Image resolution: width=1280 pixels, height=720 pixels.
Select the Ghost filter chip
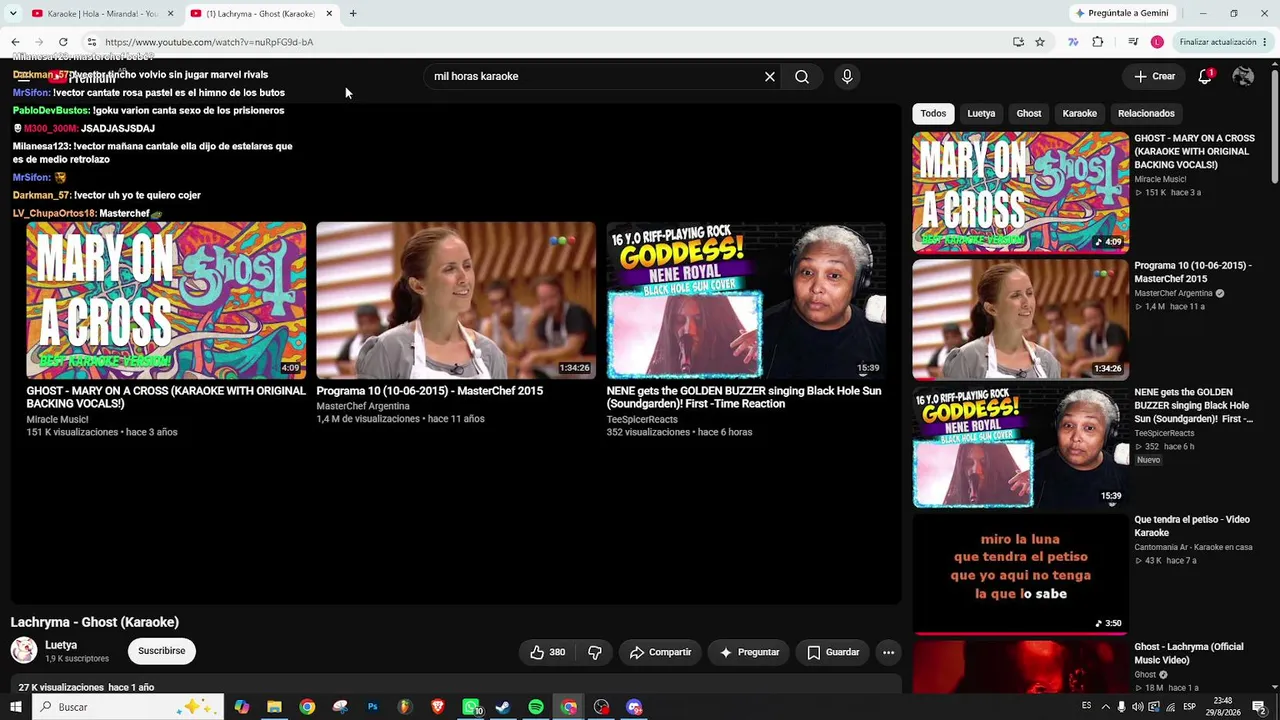[1029, 113]
